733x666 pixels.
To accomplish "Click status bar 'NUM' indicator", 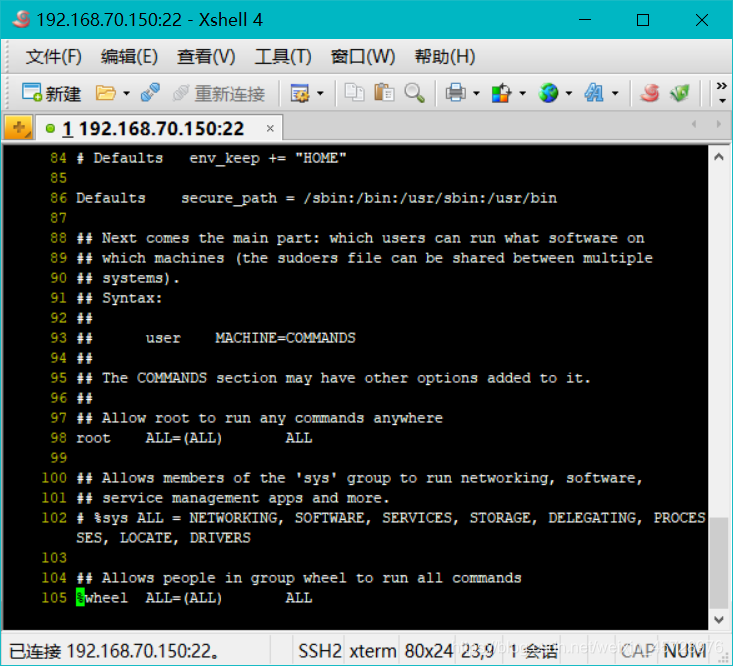I will 685,651.
